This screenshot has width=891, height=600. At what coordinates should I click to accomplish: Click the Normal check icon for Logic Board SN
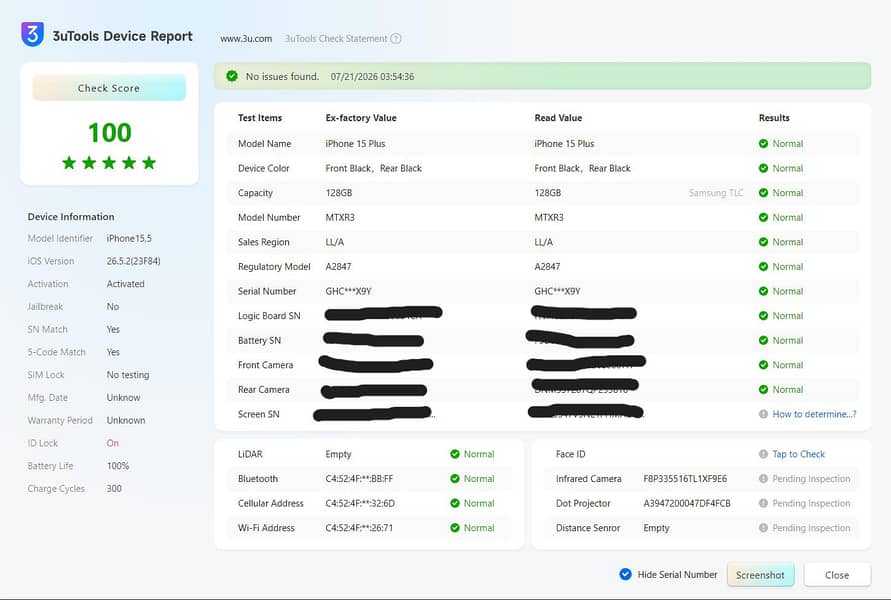763,316
